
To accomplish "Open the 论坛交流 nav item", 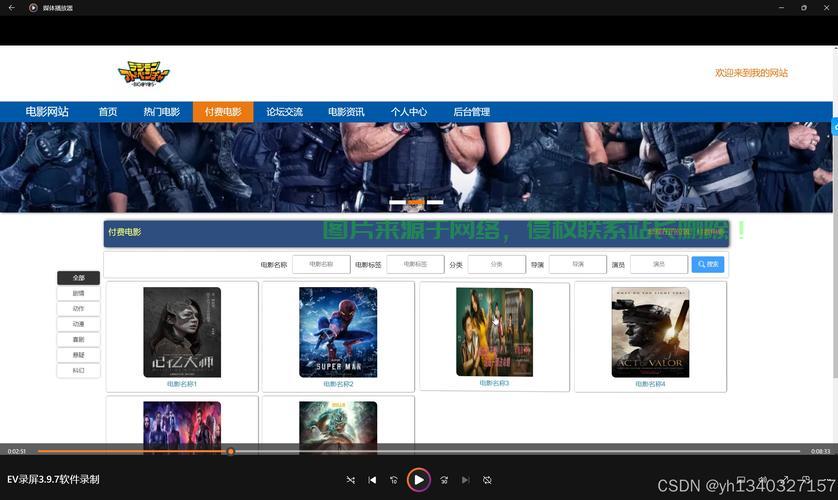I will (284, 112).
